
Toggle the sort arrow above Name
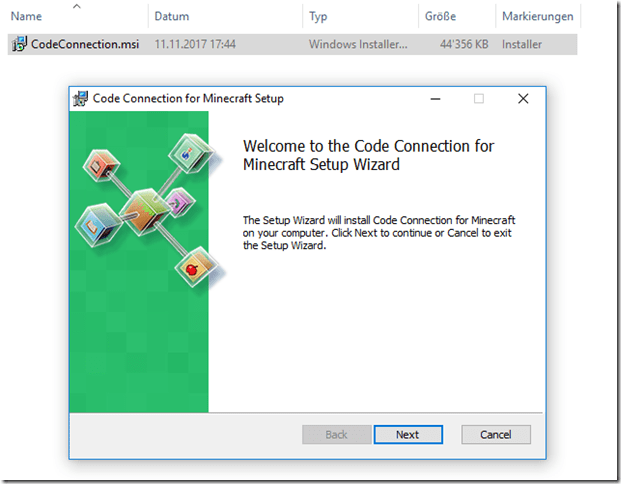(77, 6)
